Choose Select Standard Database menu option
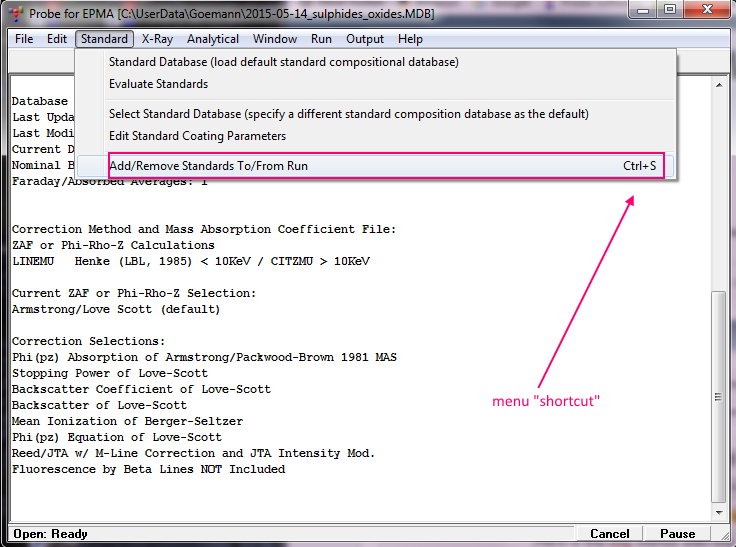The image size is (736, 547). coord(348,114)
